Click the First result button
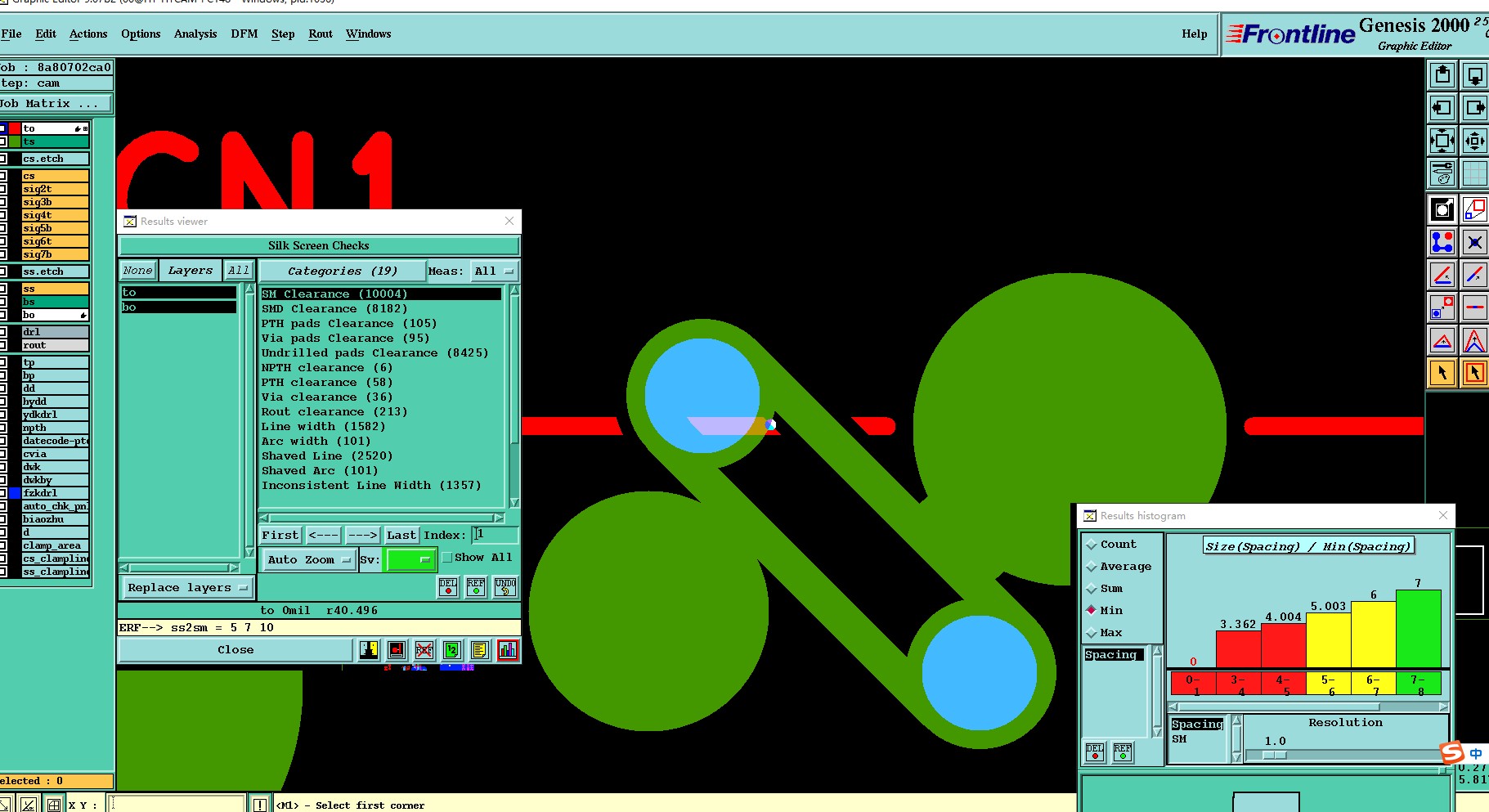This screenshot has width=1489, height=812. (x=280, y=536)
